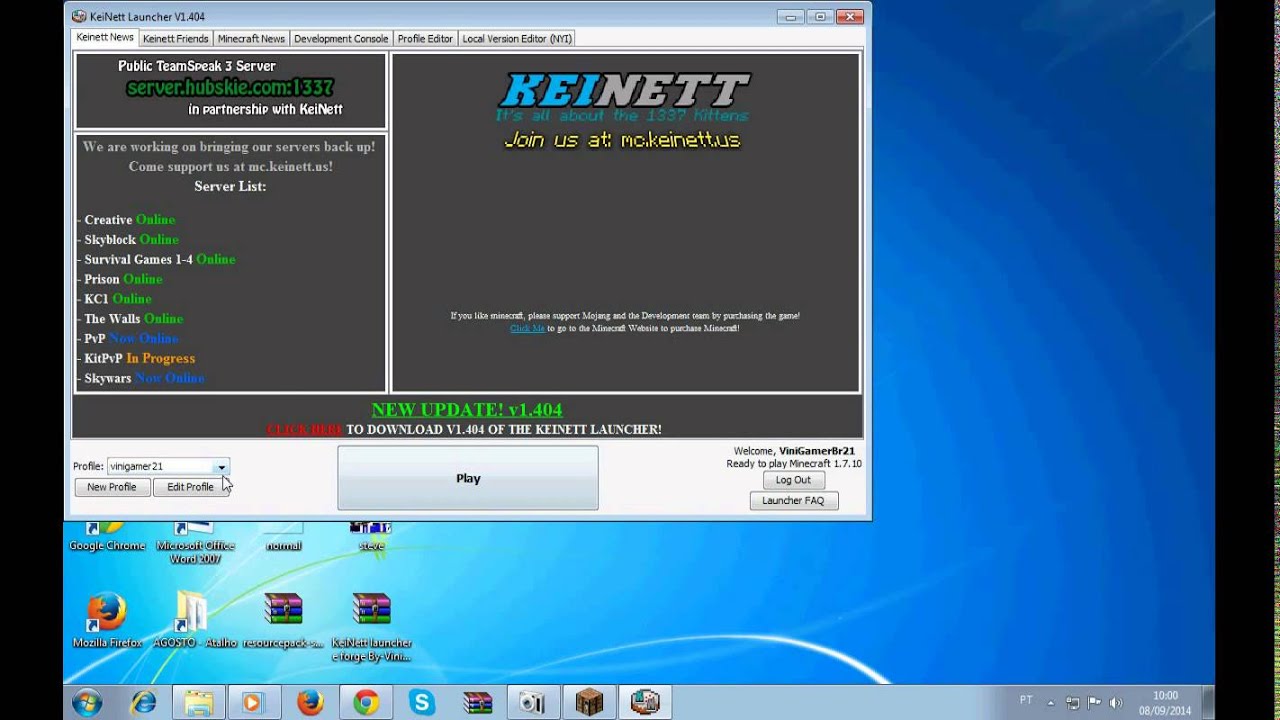Open the Minecraft block taskbar icon
The width and height of the screenshot is (1280, 720).
pyautogui.click(x=589, y=703)
